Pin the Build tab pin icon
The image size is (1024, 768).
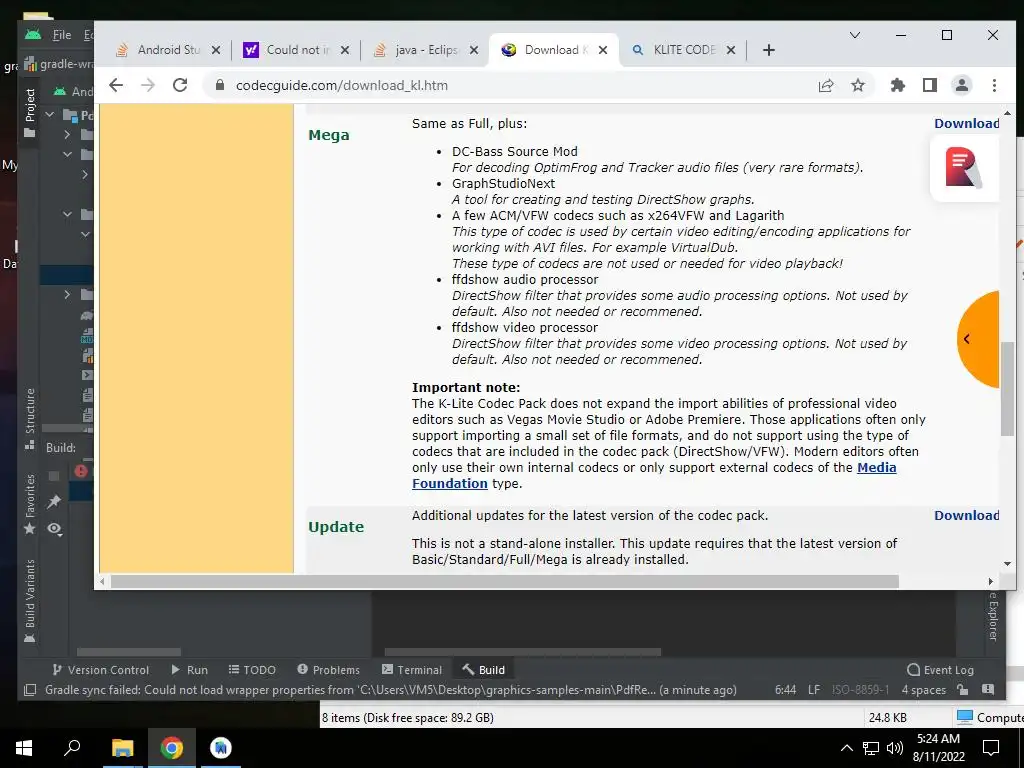(x=54, y=502)
